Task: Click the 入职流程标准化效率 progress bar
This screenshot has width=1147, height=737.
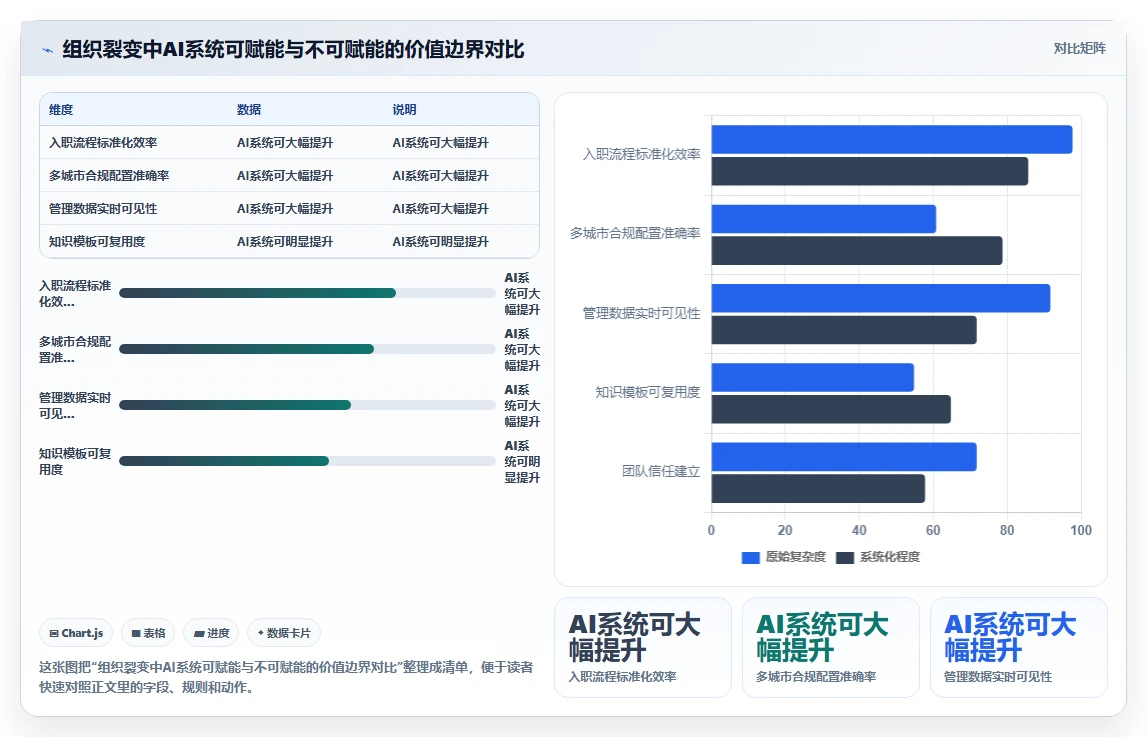Action: click(307, 293)
